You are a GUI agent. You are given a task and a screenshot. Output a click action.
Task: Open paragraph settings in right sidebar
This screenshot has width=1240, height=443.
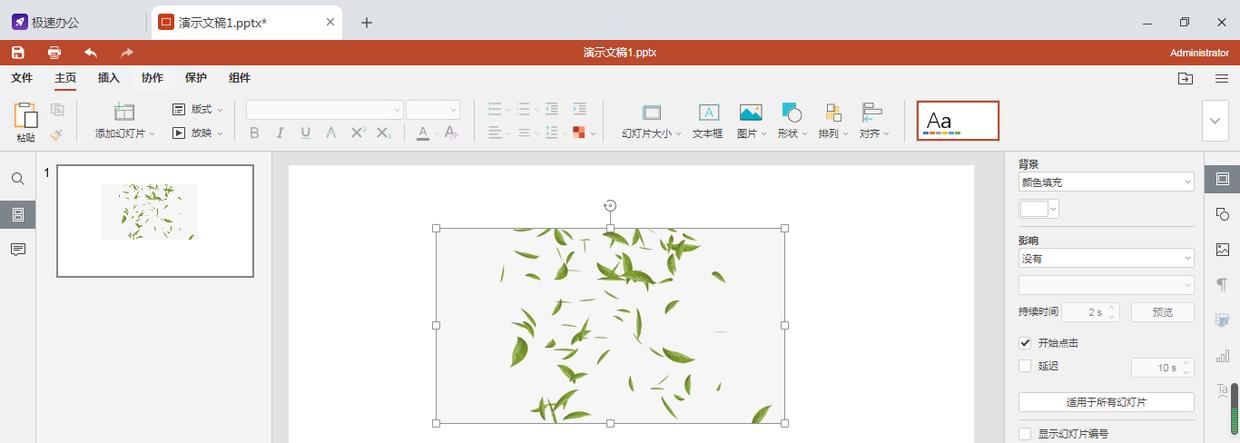(1222, 285)
